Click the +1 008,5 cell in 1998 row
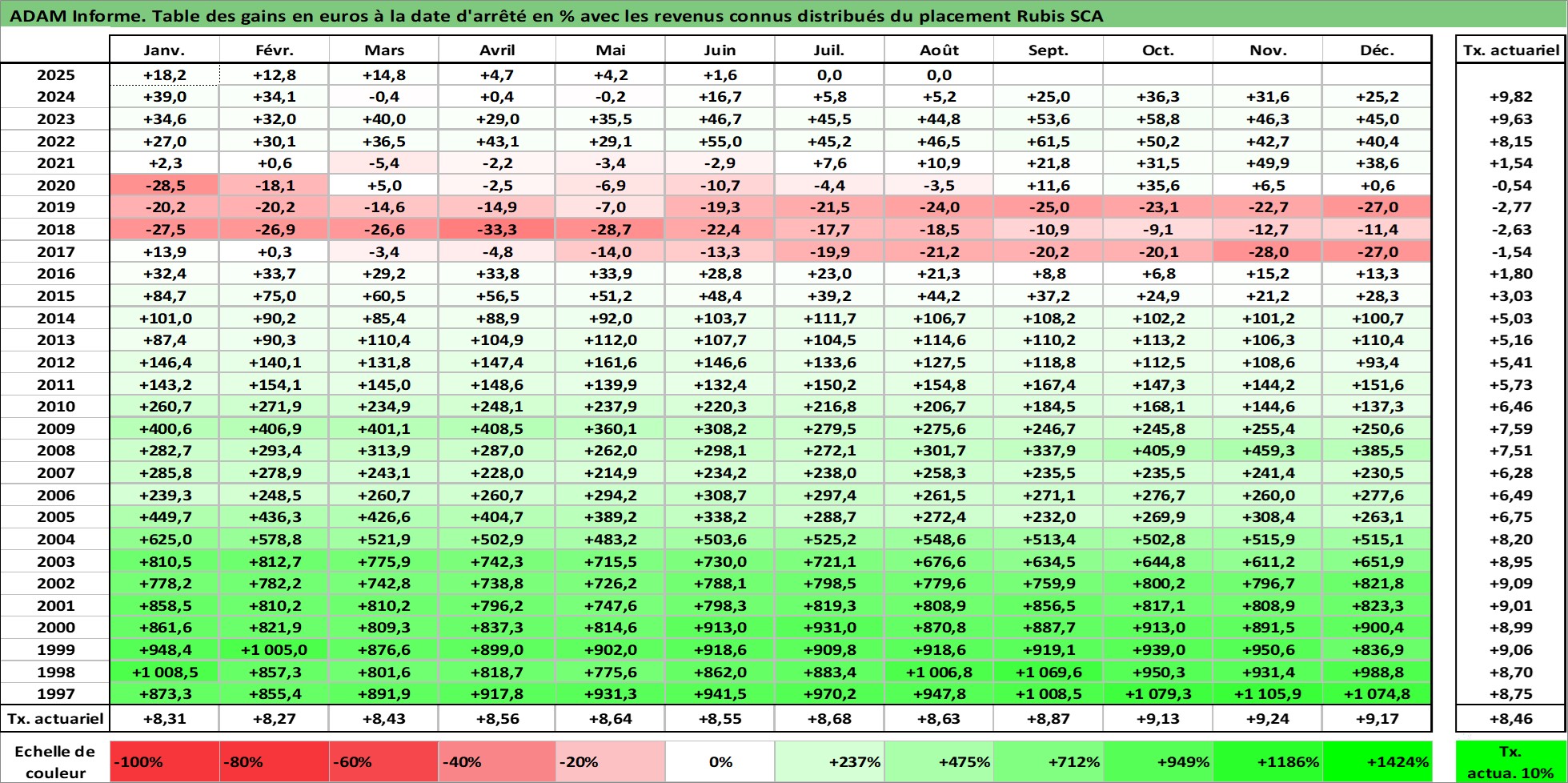This screenshot has width=1568, height=783. click(x=164, y=673)
